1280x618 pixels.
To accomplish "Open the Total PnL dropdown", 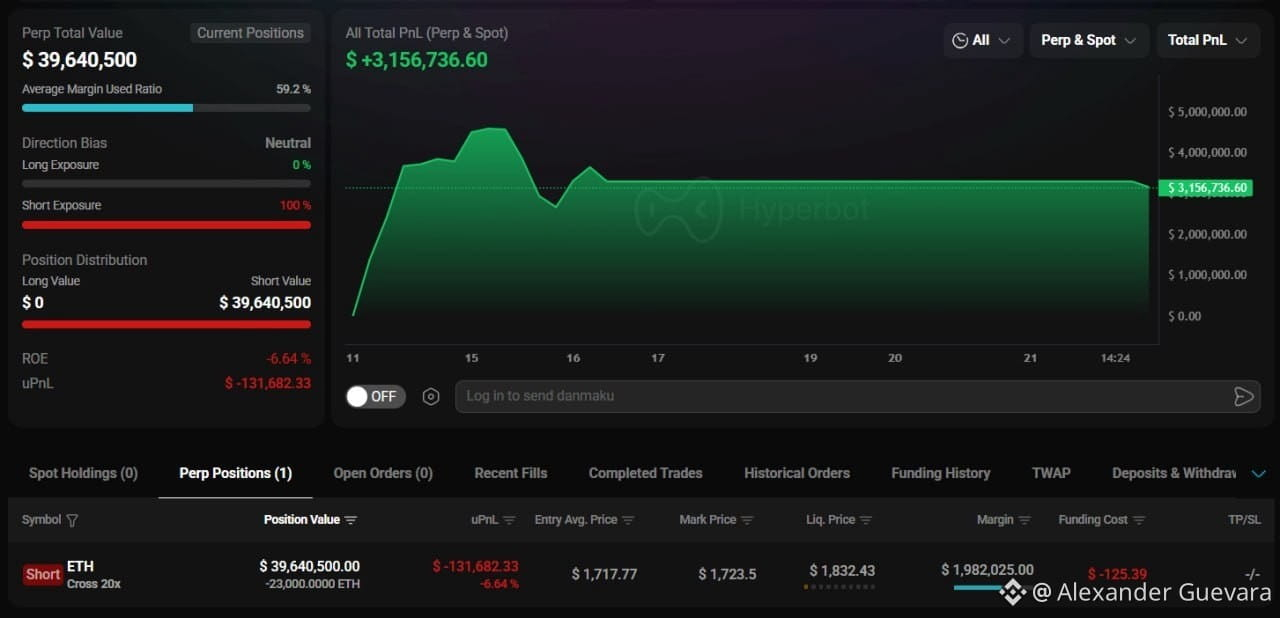I will tap(1208, 40).
